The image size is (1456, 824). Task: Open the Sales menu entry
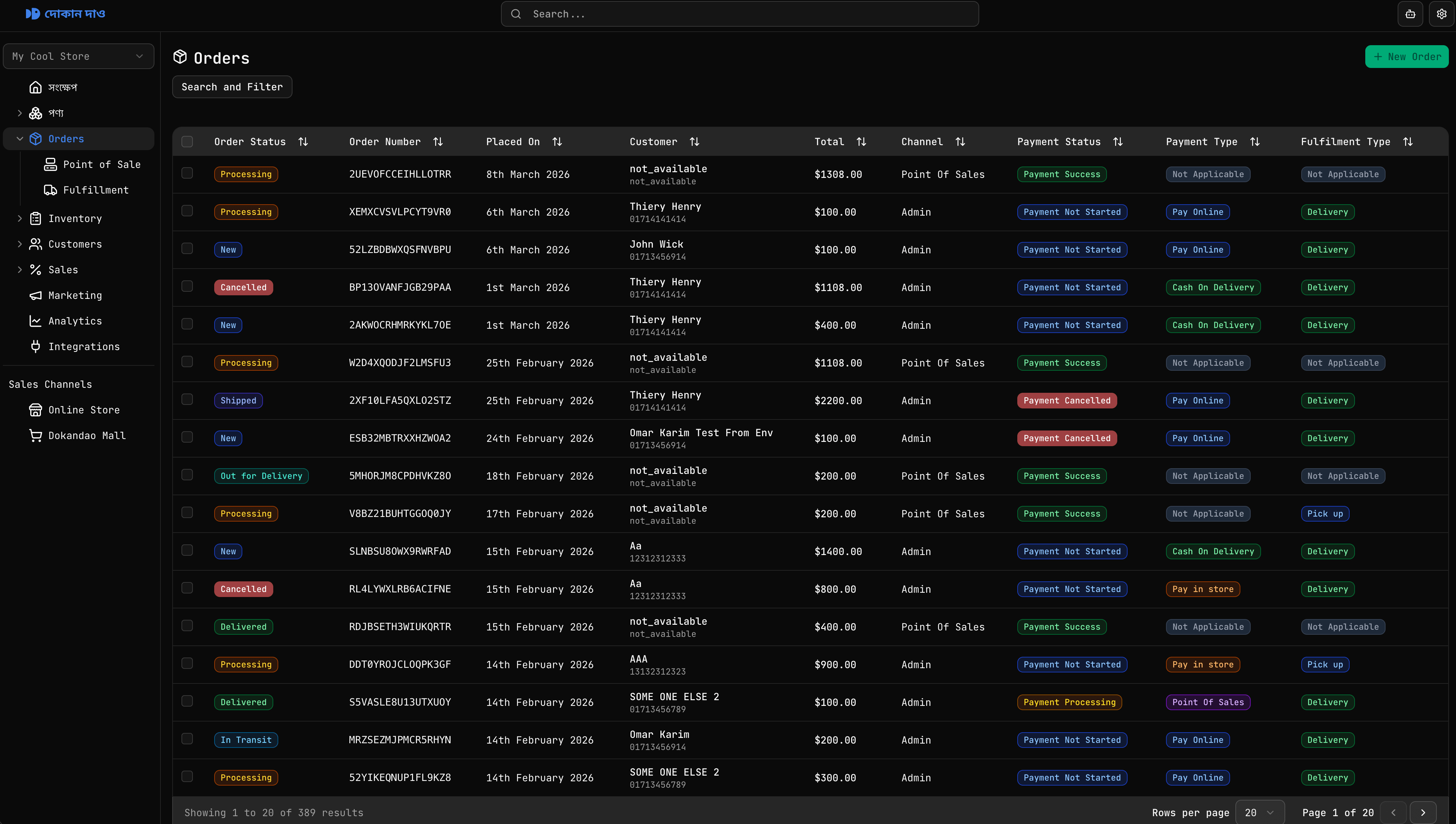[63, 269]
